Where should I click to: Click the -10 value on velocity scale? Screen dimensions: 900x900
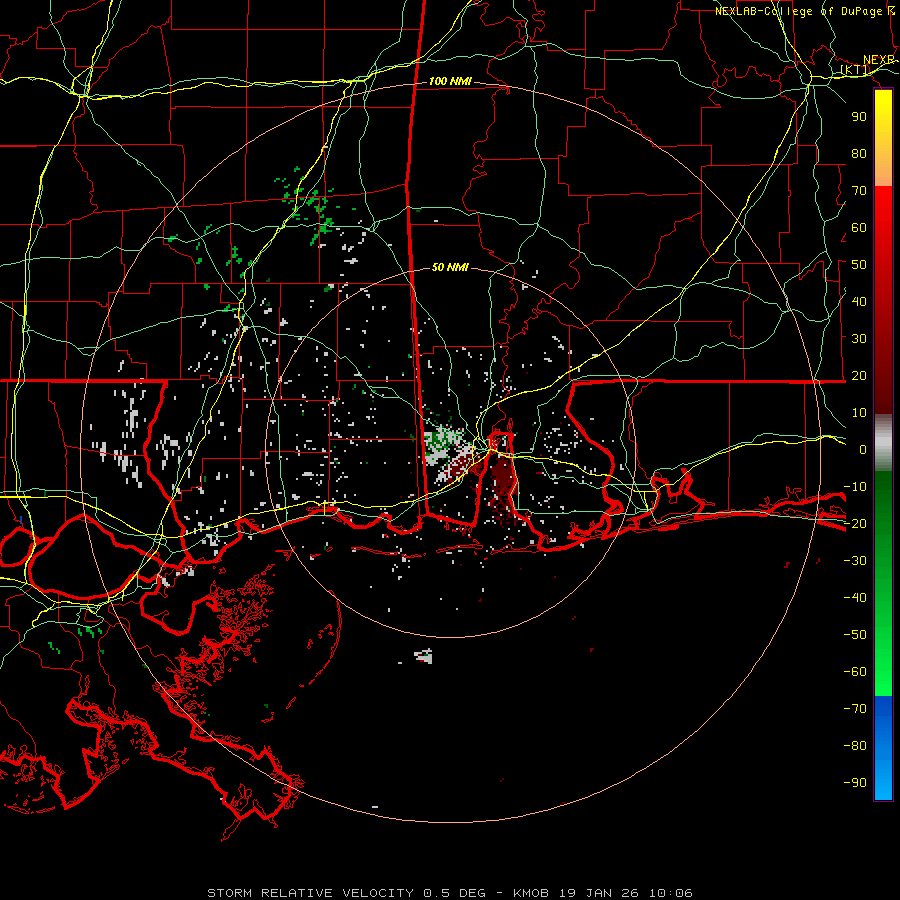coord(855,487)
